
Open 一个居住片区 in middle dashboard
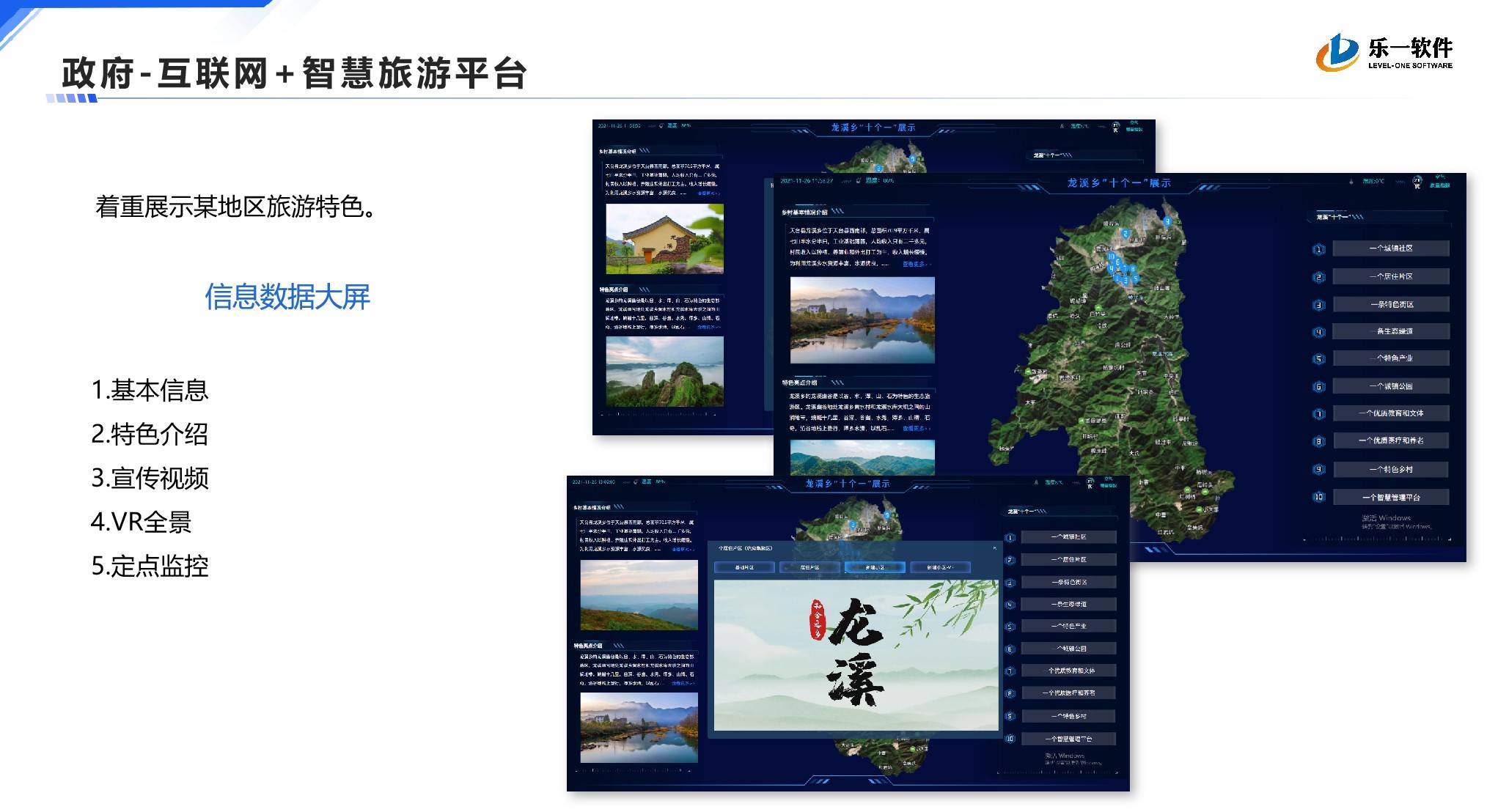[x=1390, y=276]
